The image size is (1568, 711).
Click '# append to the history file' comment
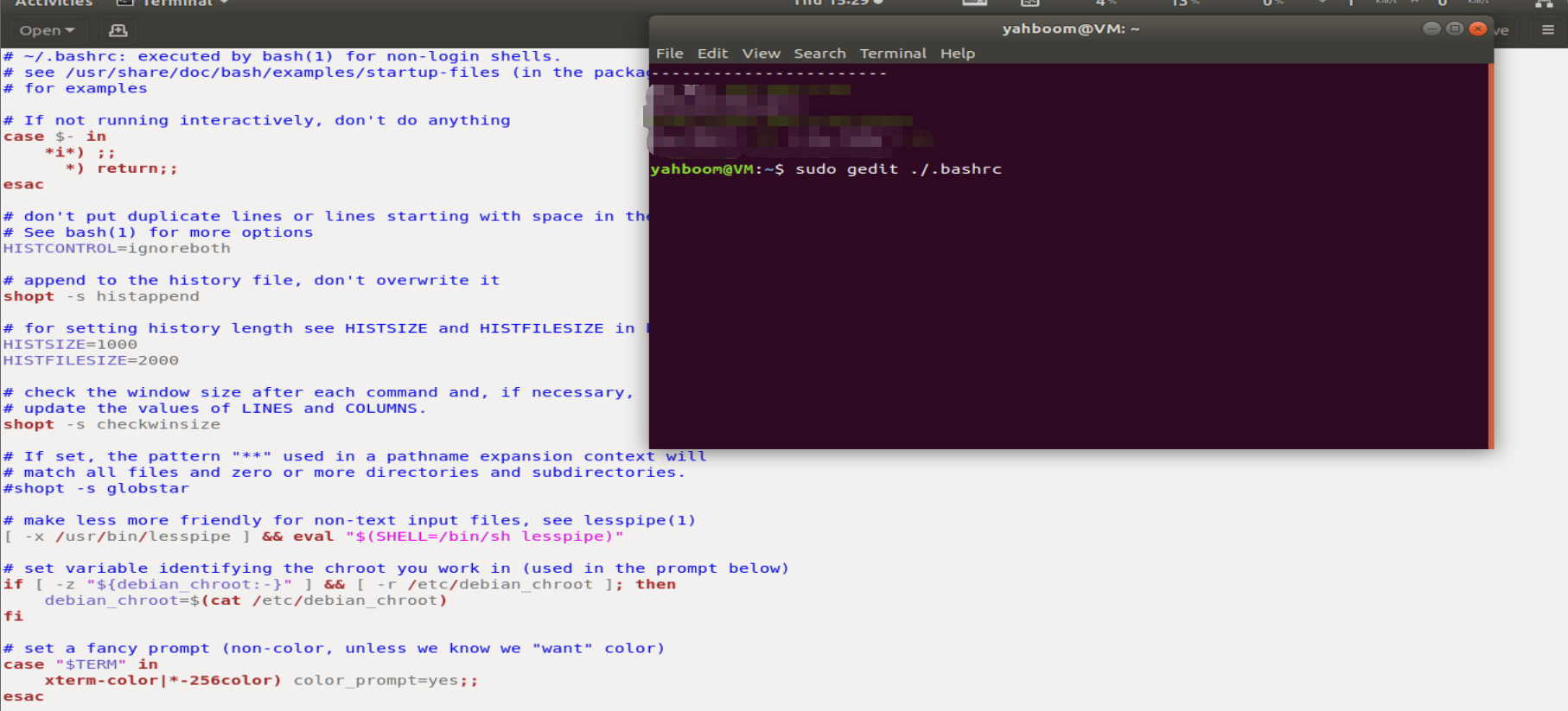point(252,281)
